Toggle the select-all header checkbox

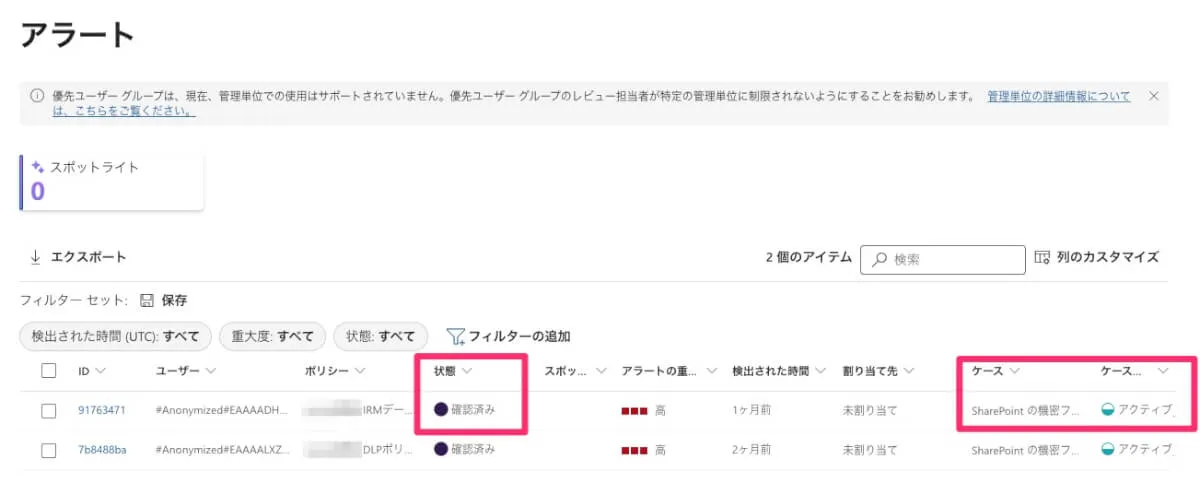[x=49, y=371]
